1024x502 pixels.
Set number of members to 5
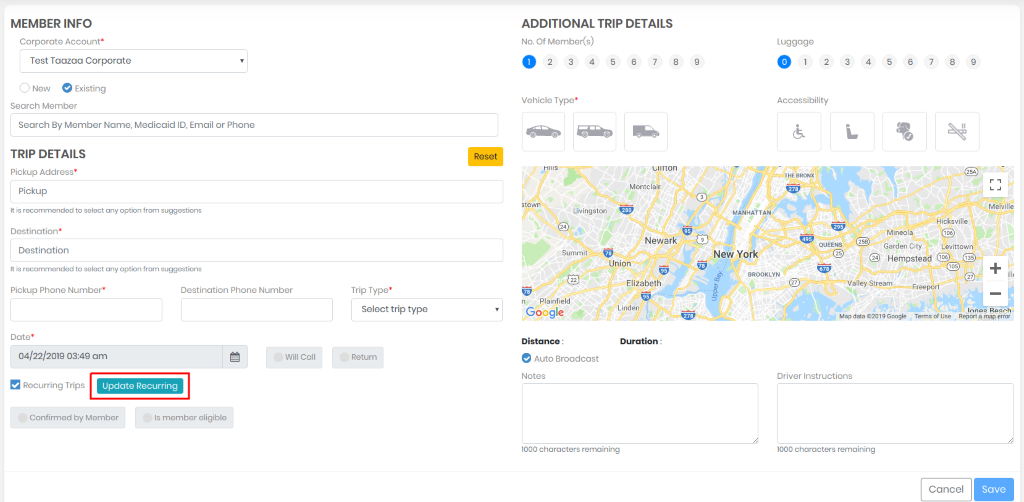pos(613,62)
